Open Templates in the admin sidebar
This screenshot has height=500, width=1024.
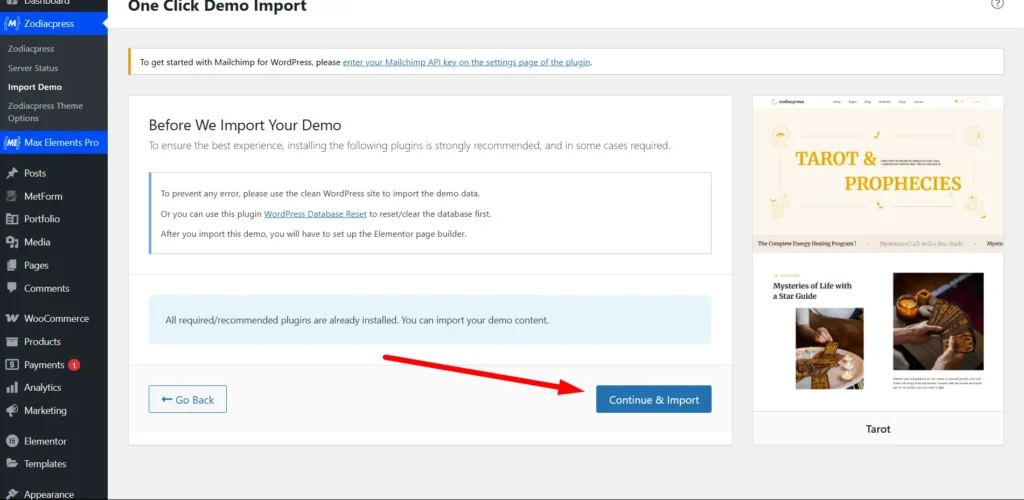45,464
